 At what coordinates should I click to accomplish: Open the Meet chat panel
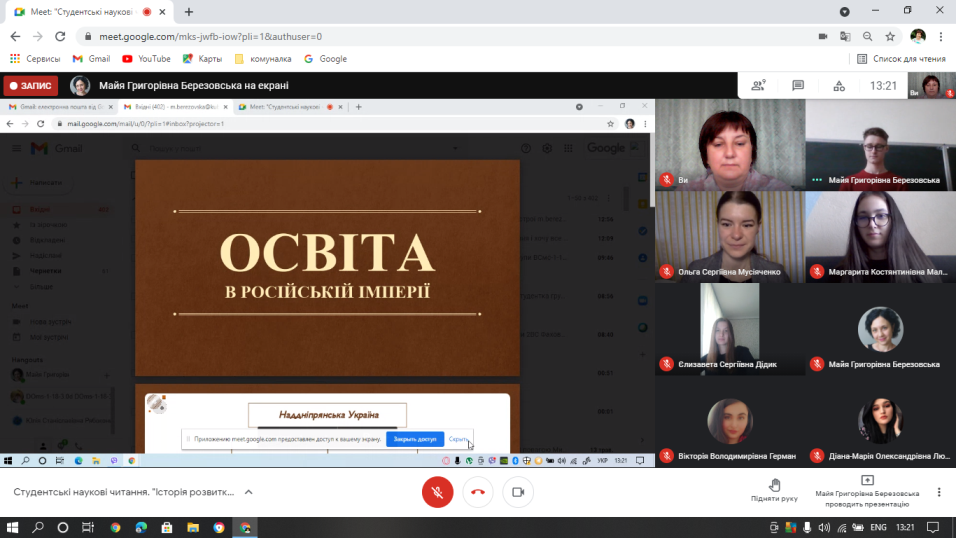tap(798, 86)
